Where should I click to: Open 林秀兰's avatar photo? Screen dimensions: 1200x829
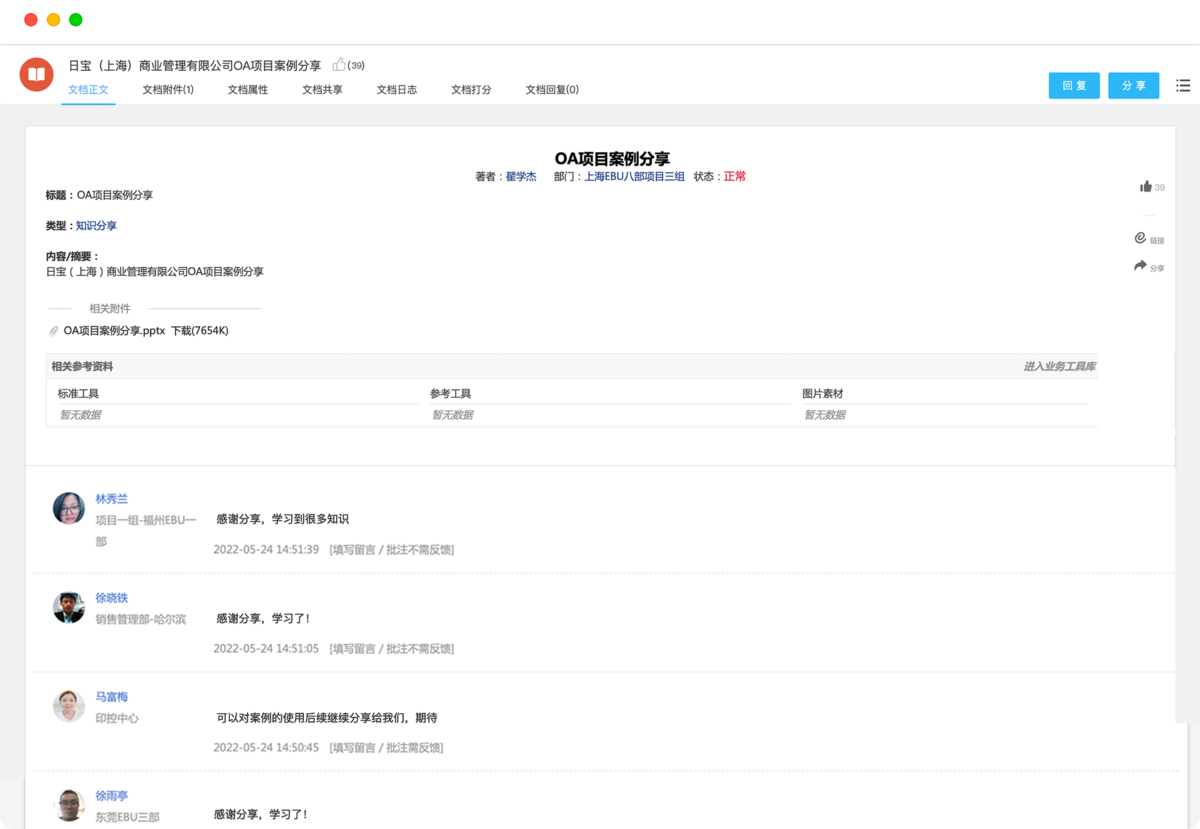coord(69,508)
